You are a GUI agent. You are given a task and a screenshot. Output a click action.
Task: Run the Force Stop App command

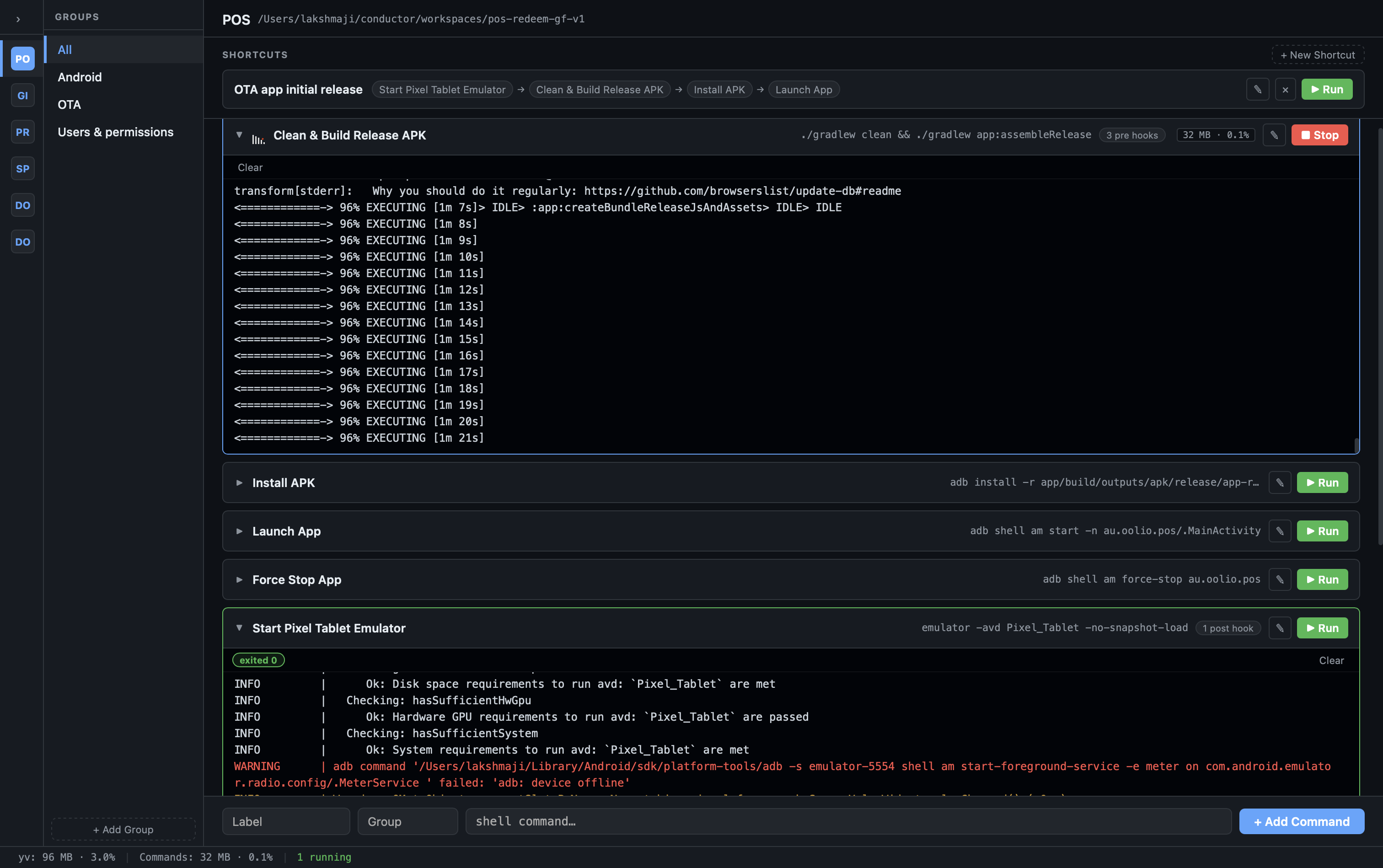tap(1322, 580)
